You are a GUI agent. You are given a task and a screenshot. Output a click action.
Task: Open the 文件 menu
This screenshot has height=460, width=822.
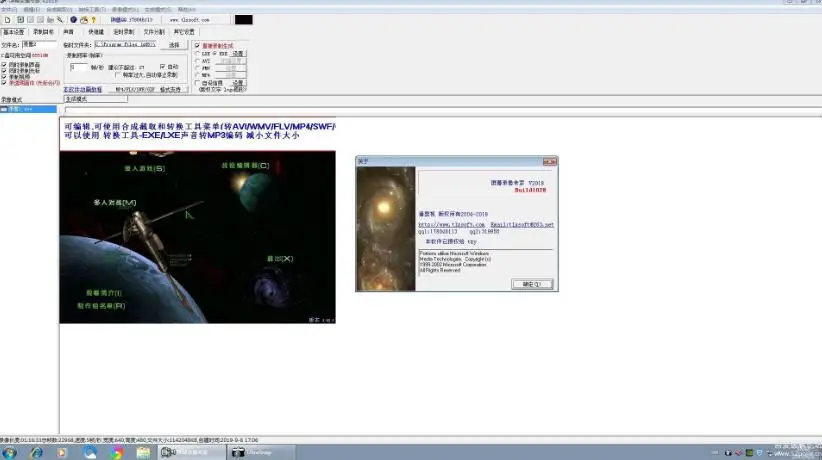click(9, 9)
